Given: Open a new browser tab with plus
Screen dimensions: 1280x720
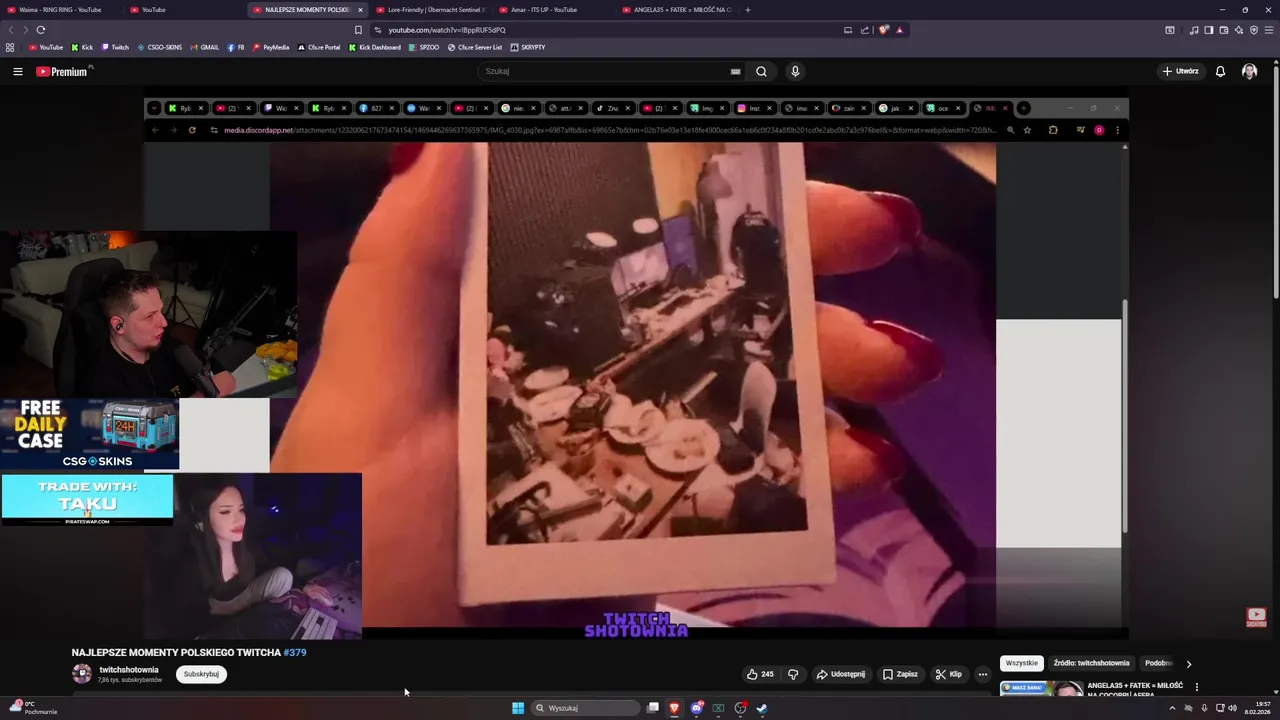Looking at the screenshot, I should (x=747, y=10).
